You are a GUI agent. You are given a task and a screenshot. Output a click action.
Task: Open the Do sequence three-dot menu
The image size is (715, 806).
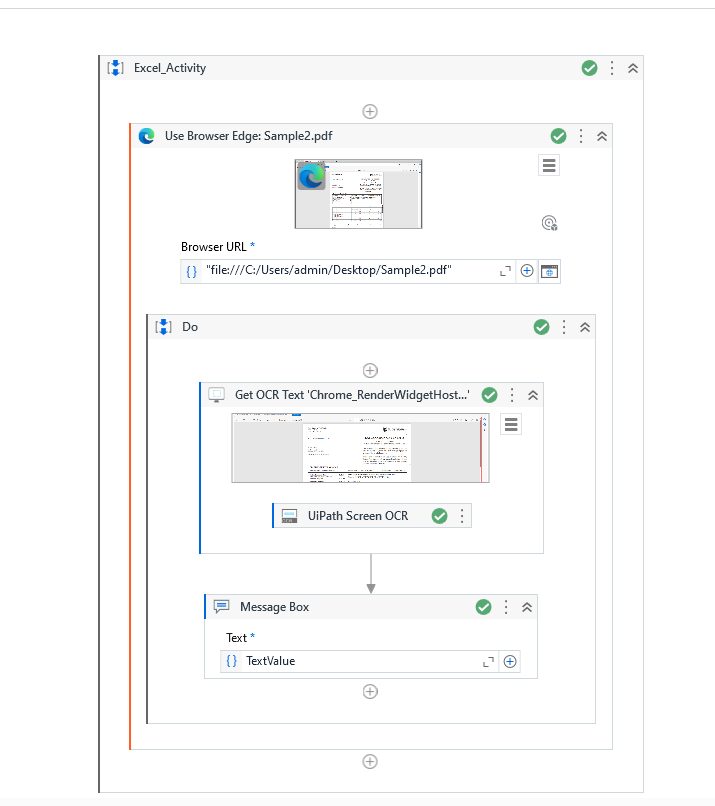click(x=564, y=327)
